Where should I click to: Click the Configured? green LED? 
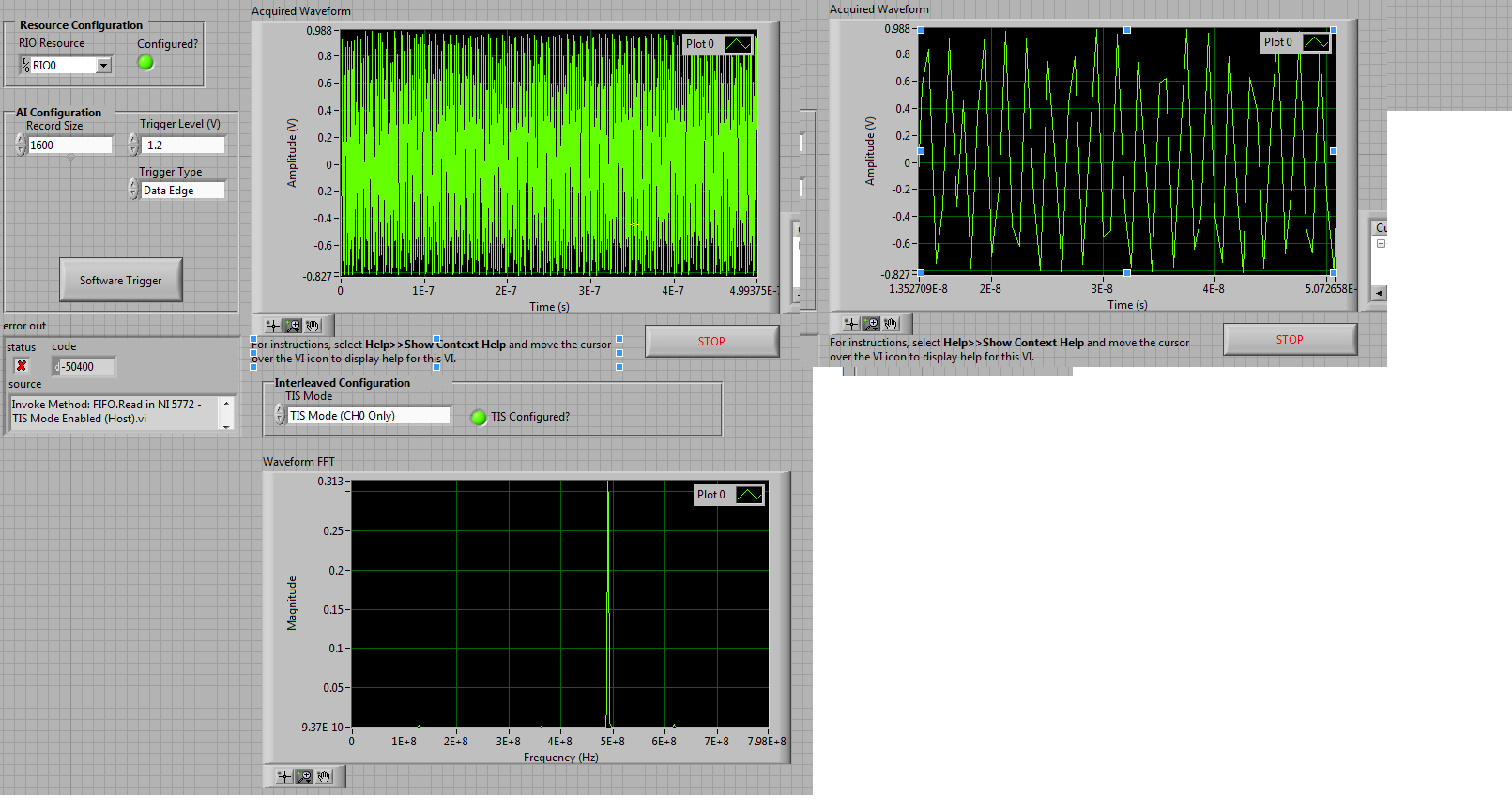pyautogui.click(x=145, y=63)
